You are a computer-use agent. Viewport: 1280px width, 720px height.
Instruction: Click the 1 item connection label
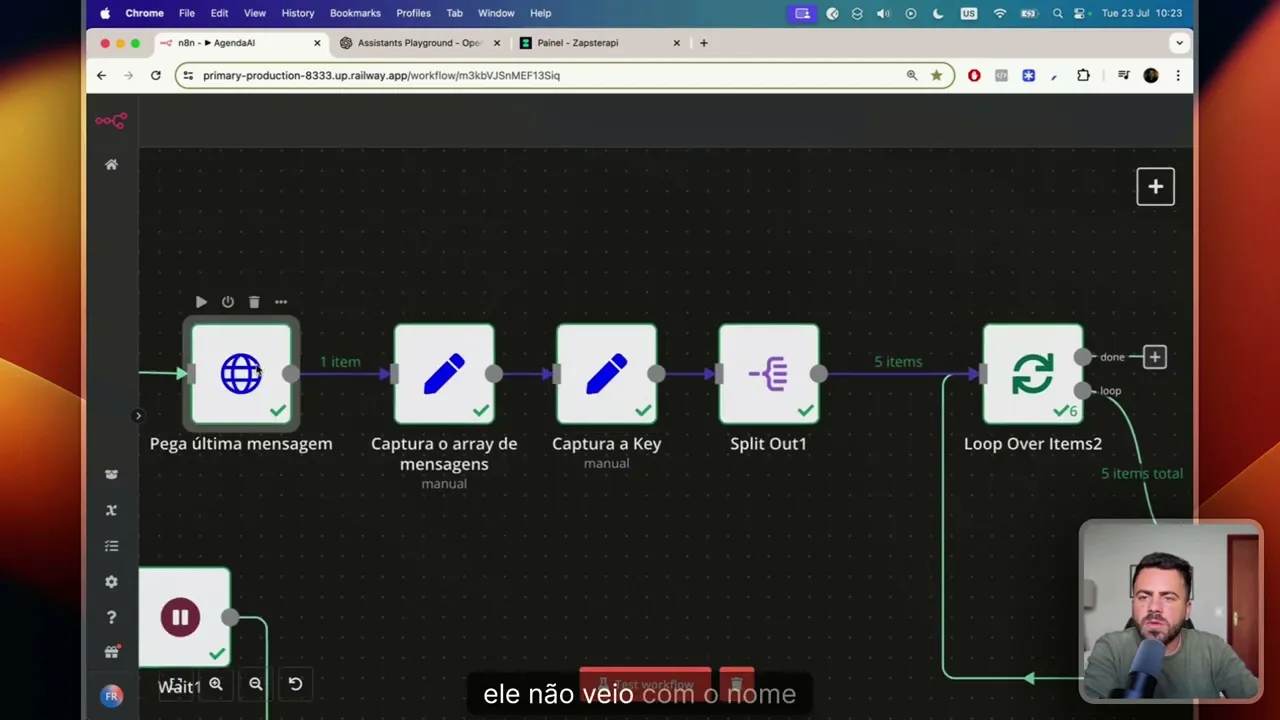pyautogui.click(x=340, y=361)
